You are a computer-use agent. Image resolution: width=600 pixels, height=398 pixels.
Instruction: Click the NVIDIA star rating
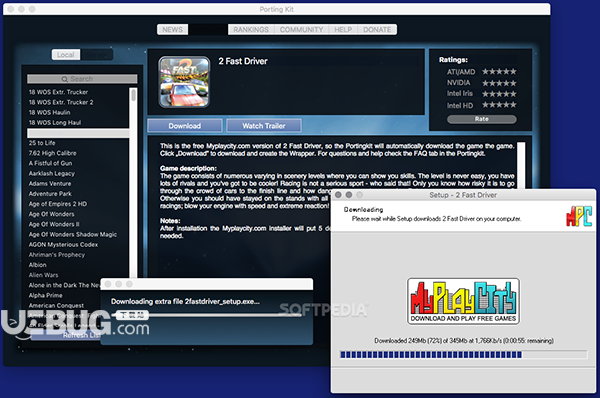[x=499, y=83]
